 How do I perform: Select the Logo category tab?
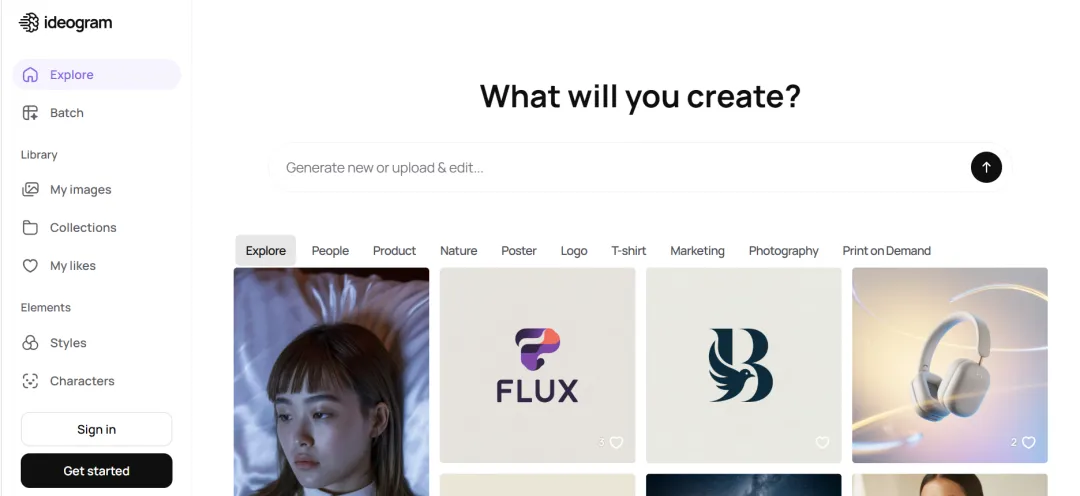[574, 251]
